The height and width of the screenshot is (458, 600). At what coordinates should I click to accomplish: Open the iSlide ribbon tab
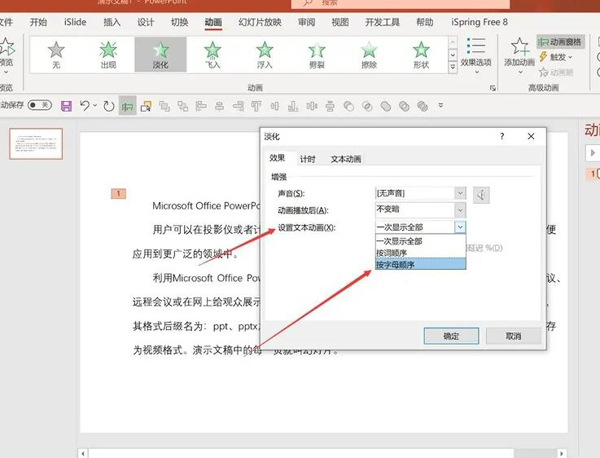coord(75,22)
